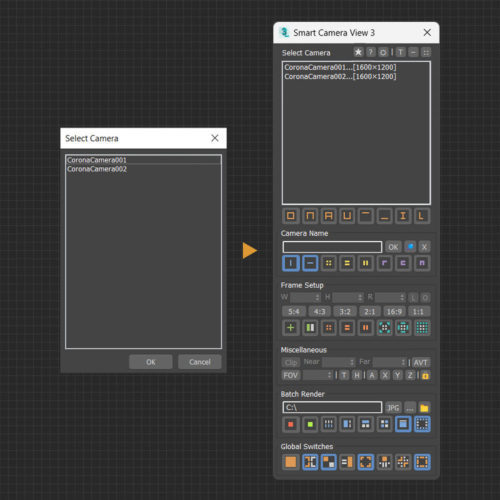This screenshot has height=500, width=500.
Task: Toggle the Clip button in Miscellaneous
Action: (291, 362)
